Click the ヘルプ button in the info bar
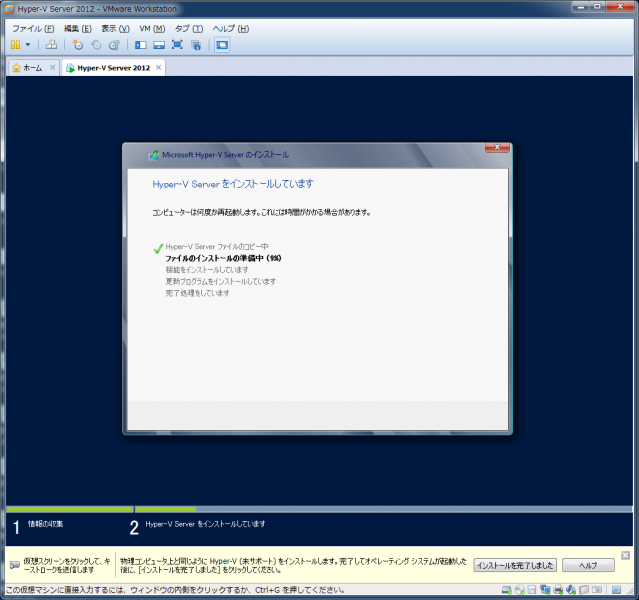 coord(588,565)
